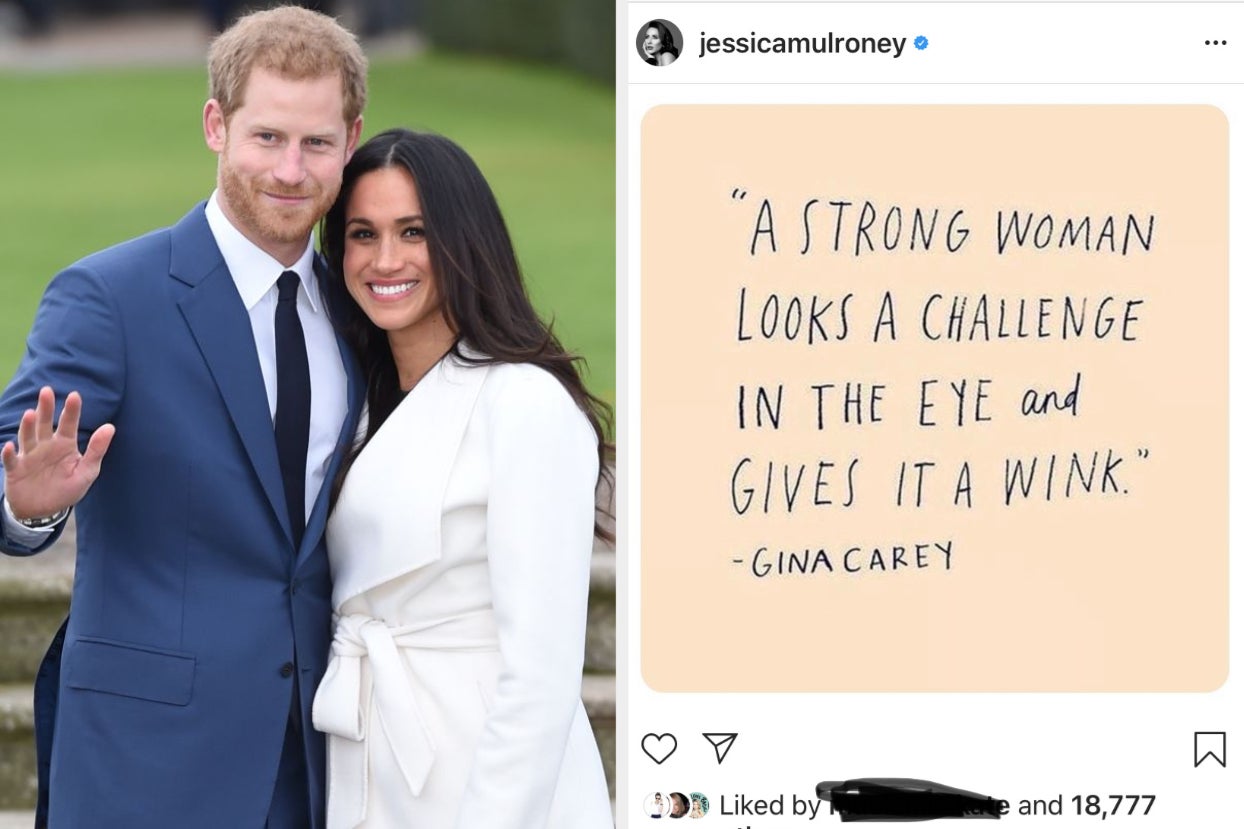The width and height of the screenshot is (1244, 829).
Task: Open the three-dot more options menu
Action: tap(1215, 43)
